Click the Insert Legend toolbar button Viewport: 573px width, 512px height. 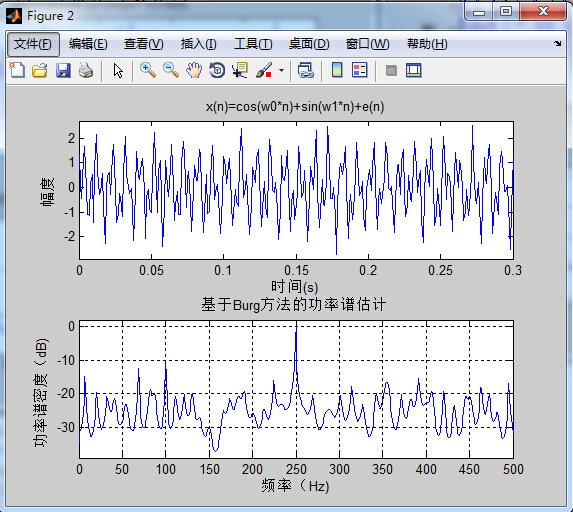tap(360, 70)
